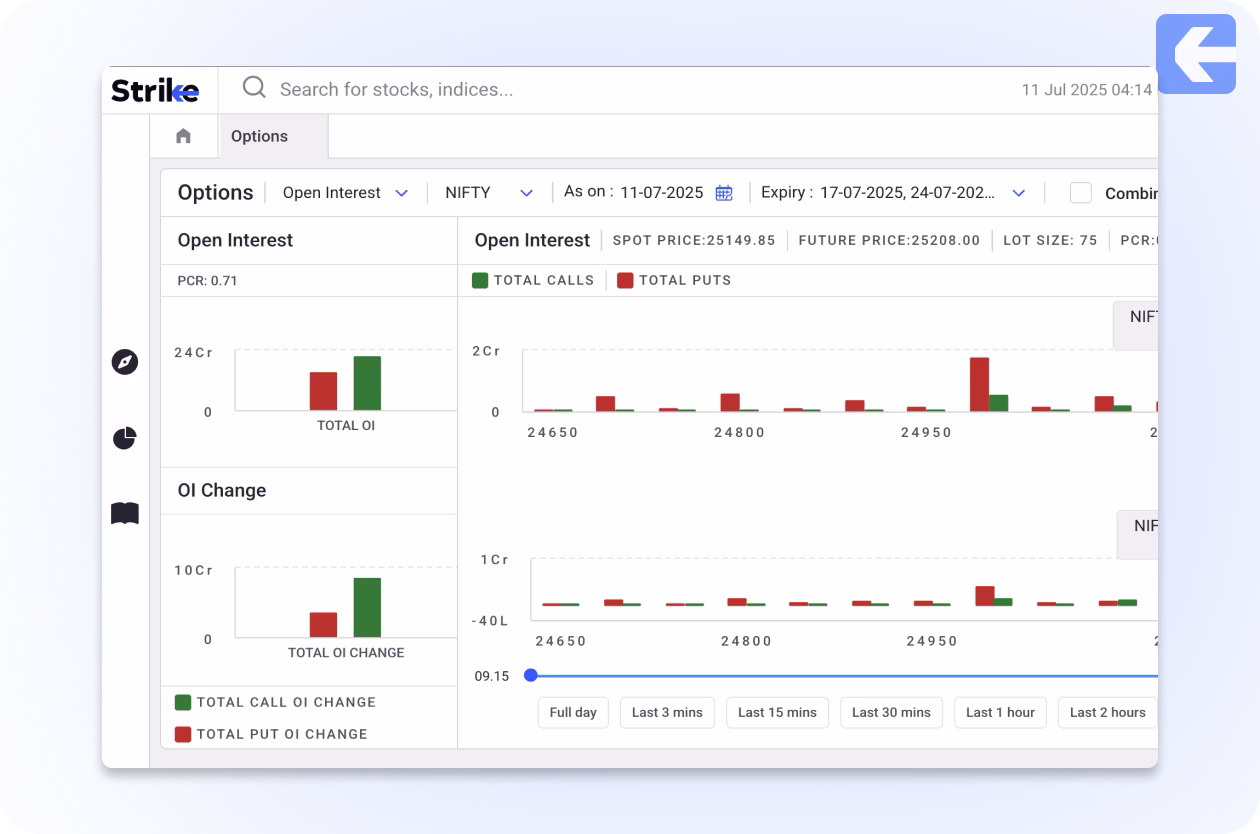
Task: Select the Last 15 mins range
Action: (777, 712)
